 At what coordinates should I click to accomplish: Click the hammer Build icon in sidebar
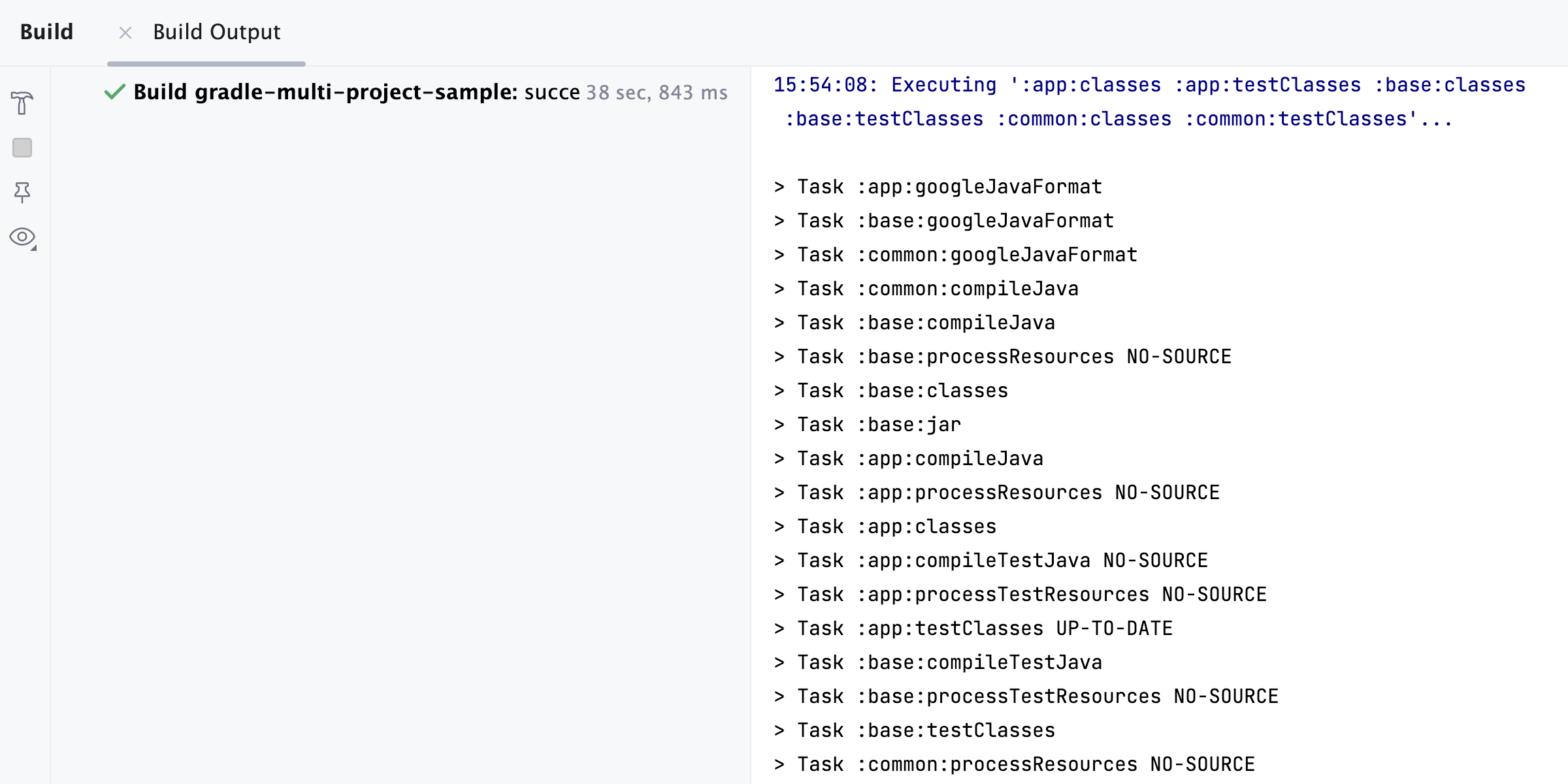coord(22,103)
